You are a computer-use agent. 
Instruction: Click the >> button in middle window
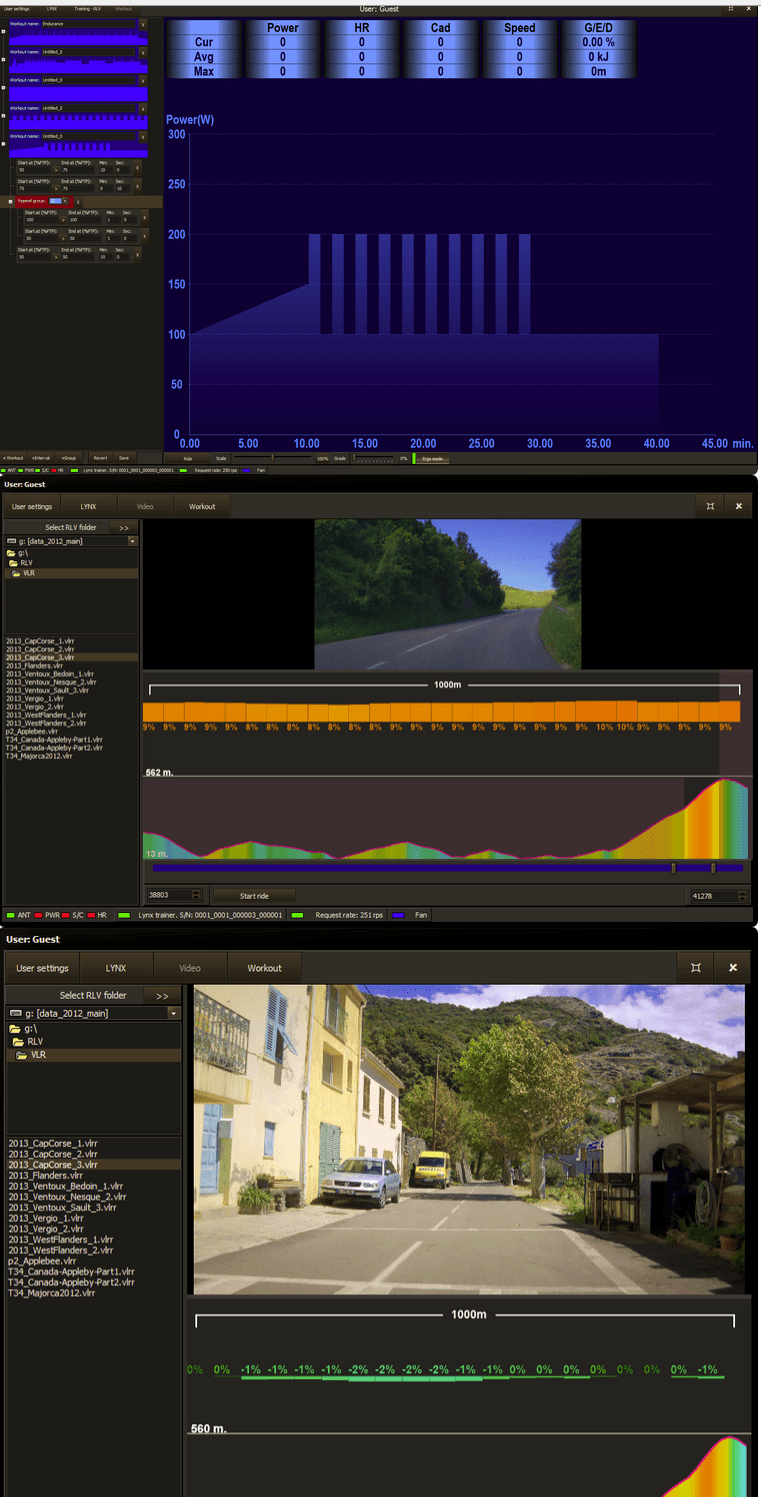(124, 527)
